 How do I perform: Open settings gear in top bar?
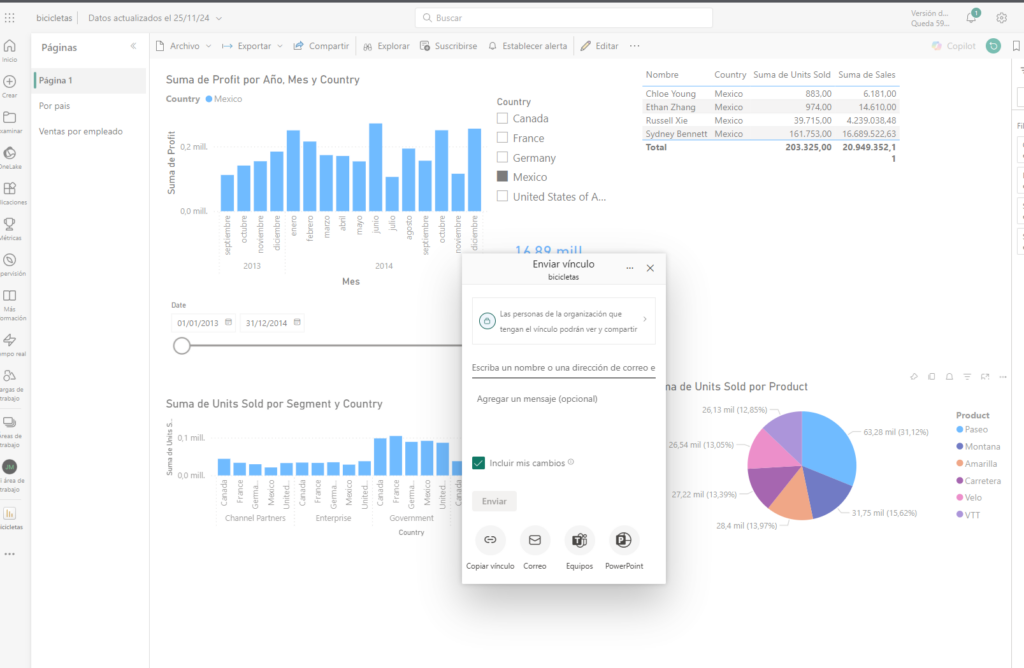tap(1001, 17)
